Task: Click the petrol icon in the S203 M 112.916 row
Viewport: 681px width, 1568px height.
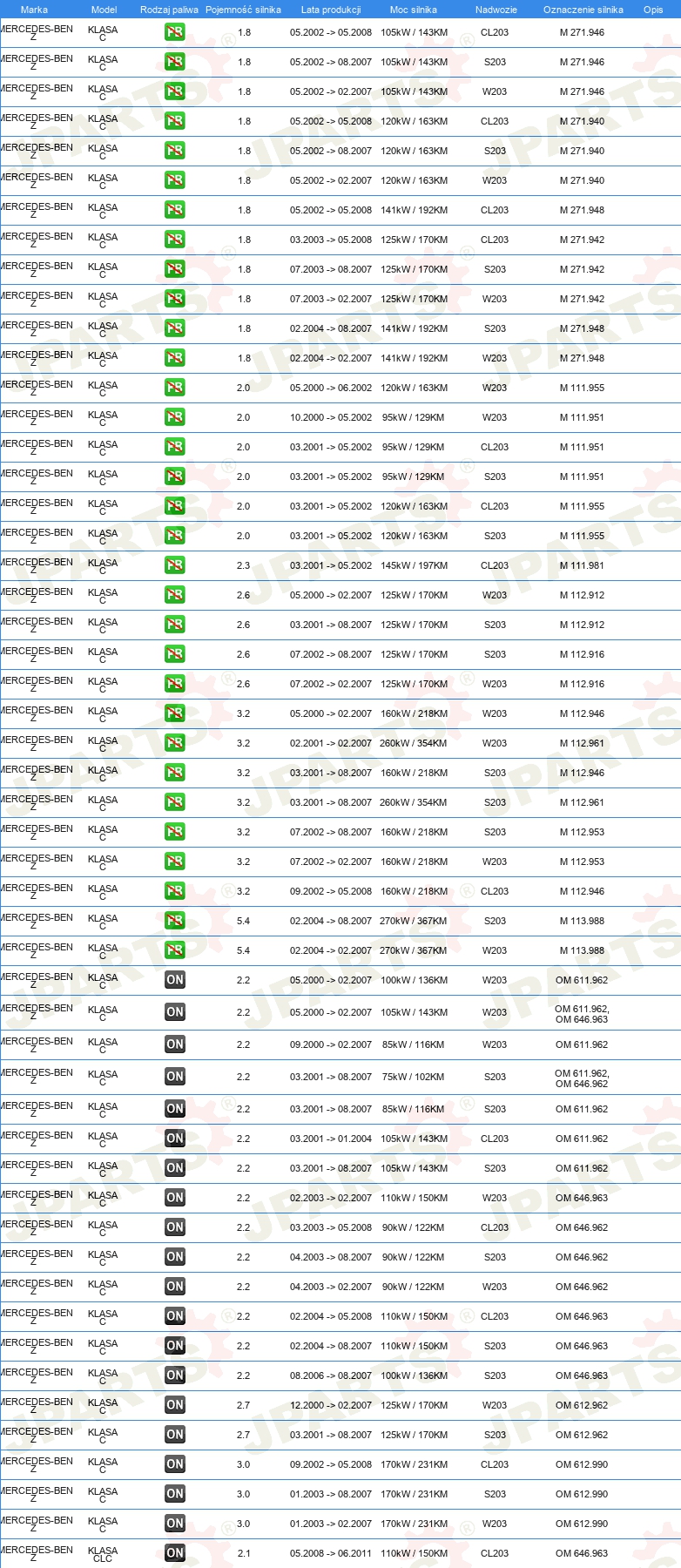Action: 174,654
